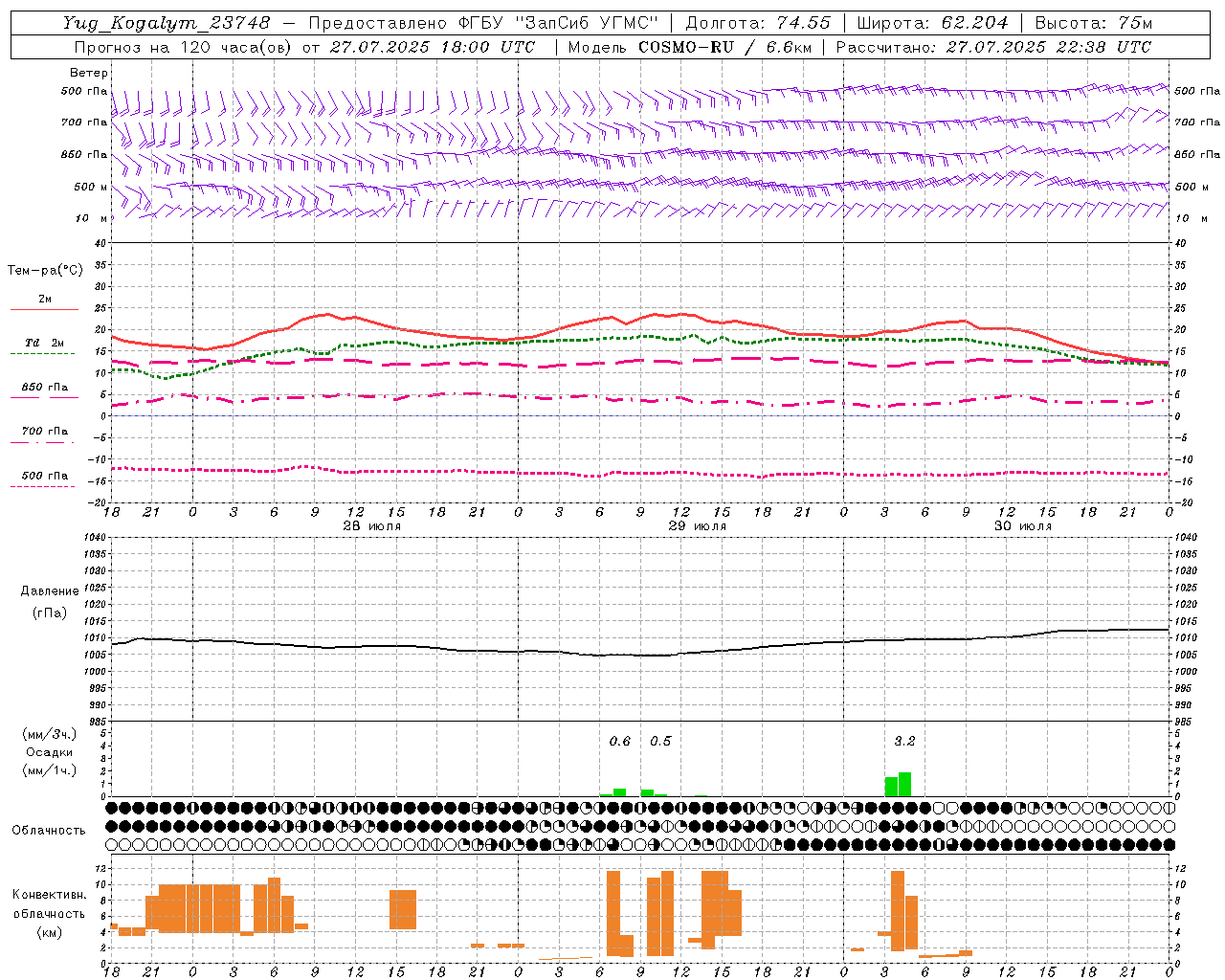Click the (мм/1ч.) precipitation unit label
Screen dimensions: 1225x980
coord(49,770)
